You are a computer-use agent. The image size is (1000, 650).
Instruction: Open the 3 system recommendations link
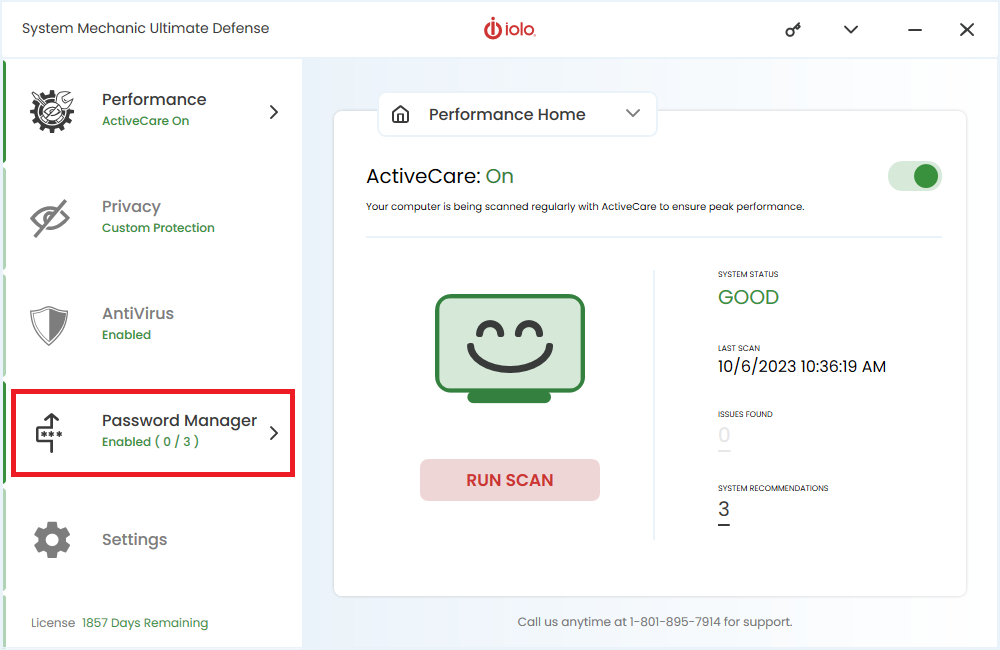(723, 510)
